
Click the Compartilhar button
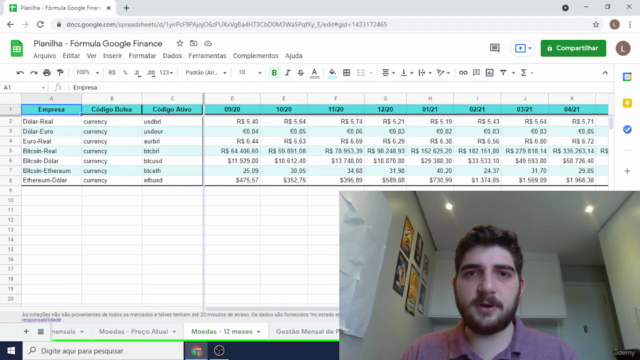[573, 48]
